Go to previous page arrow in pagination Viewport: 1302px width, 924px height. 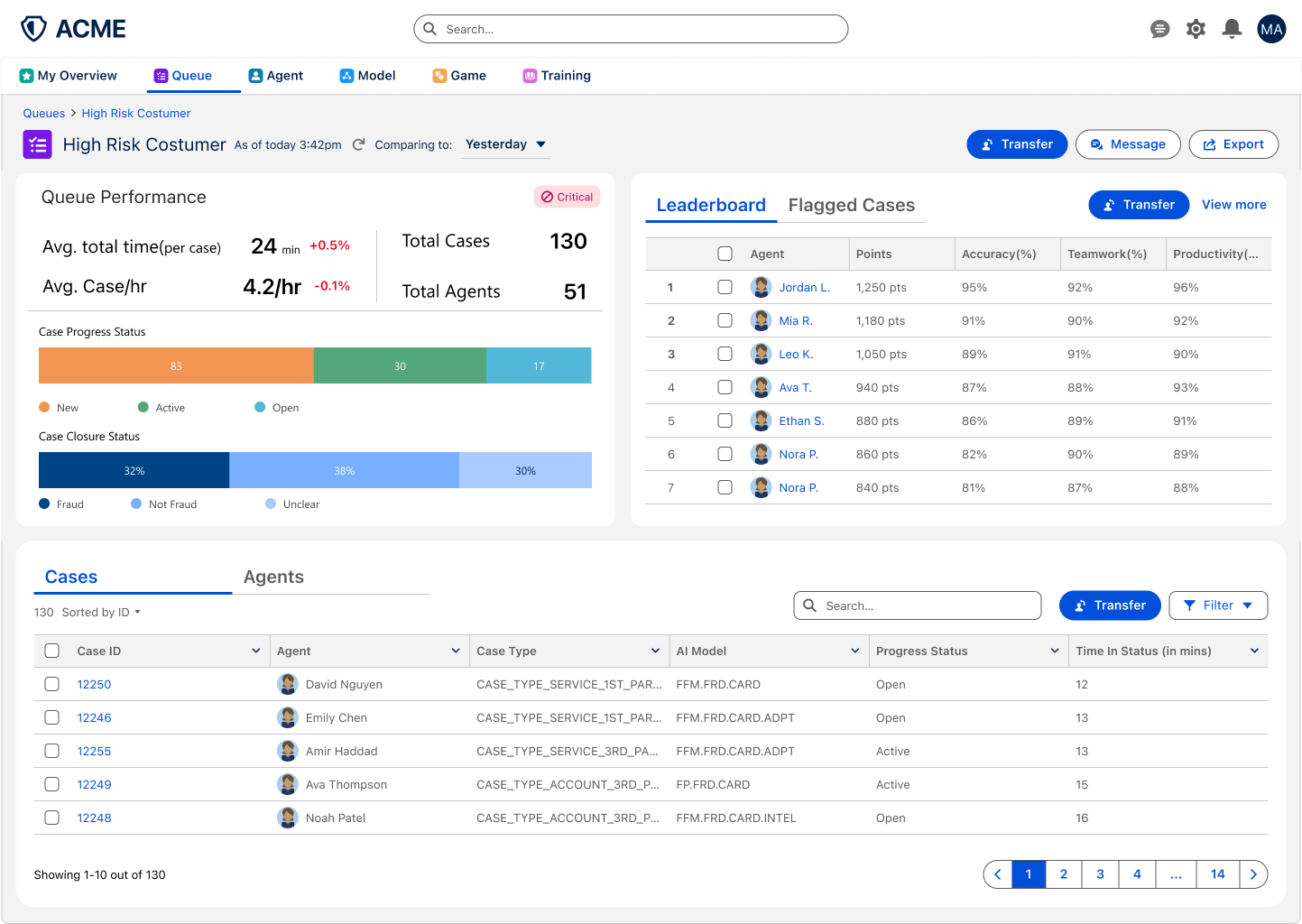tap(998, 874)
